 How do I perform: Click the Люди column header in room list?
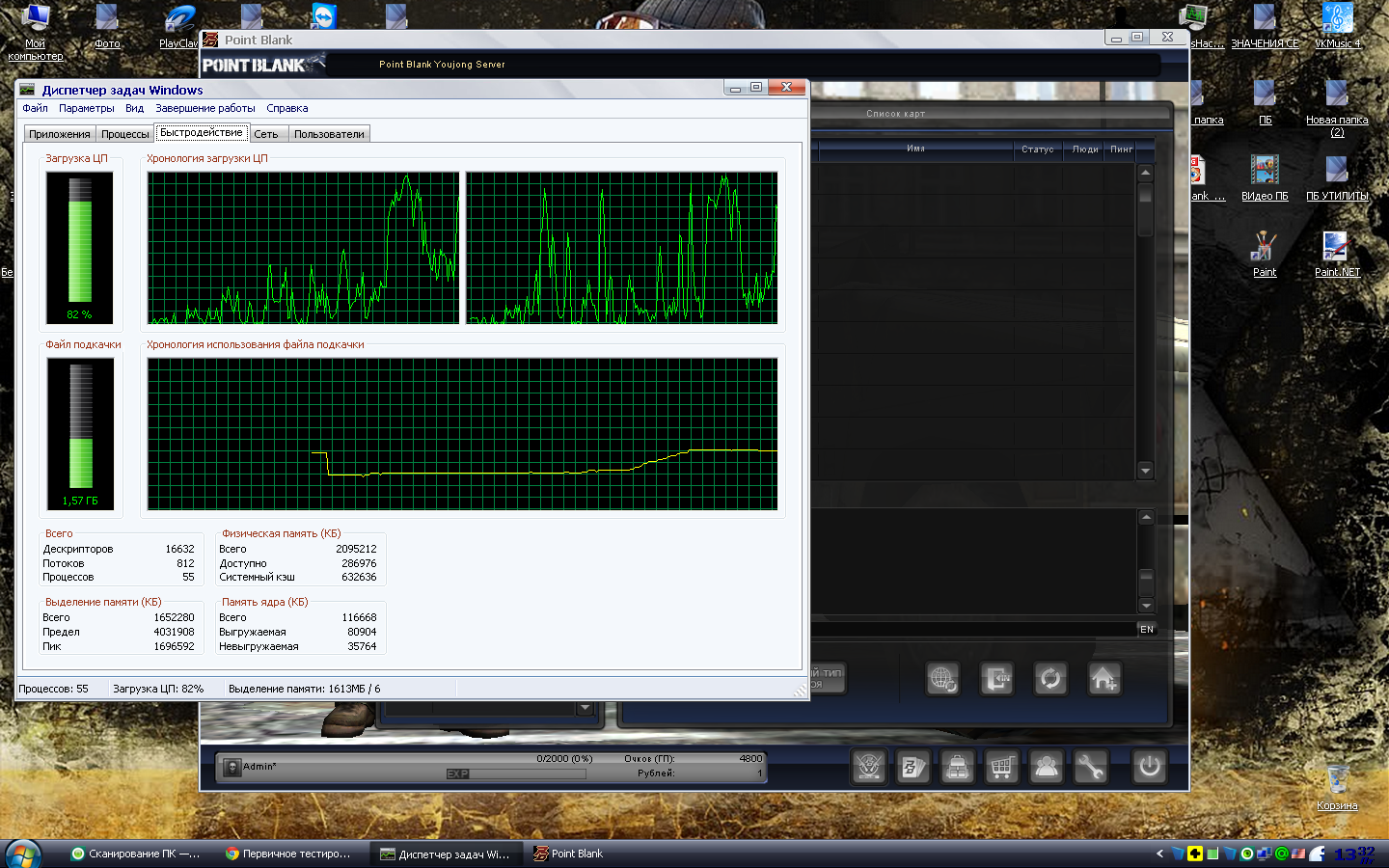coord(1085,149)
